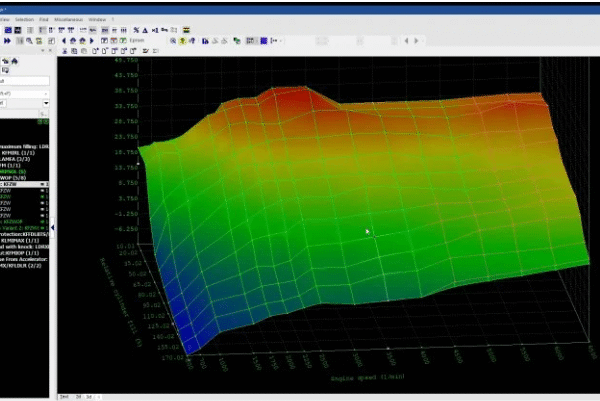The height and width of the screenshot is (401, 600).
Task: Click the gray right navigation arrow at right toolbar
Action: (416, 41)
